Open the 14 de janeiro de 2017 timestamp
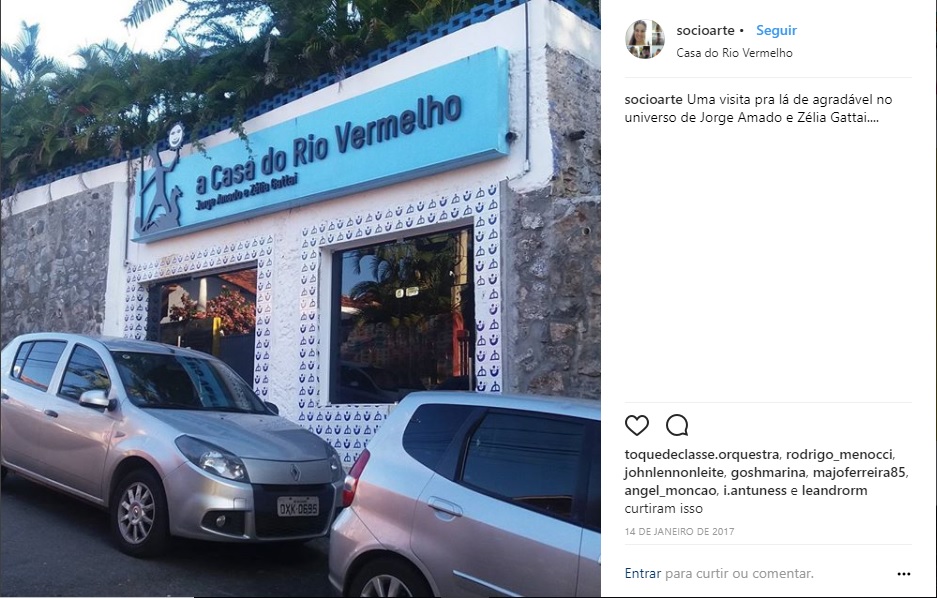 [679, 531]
